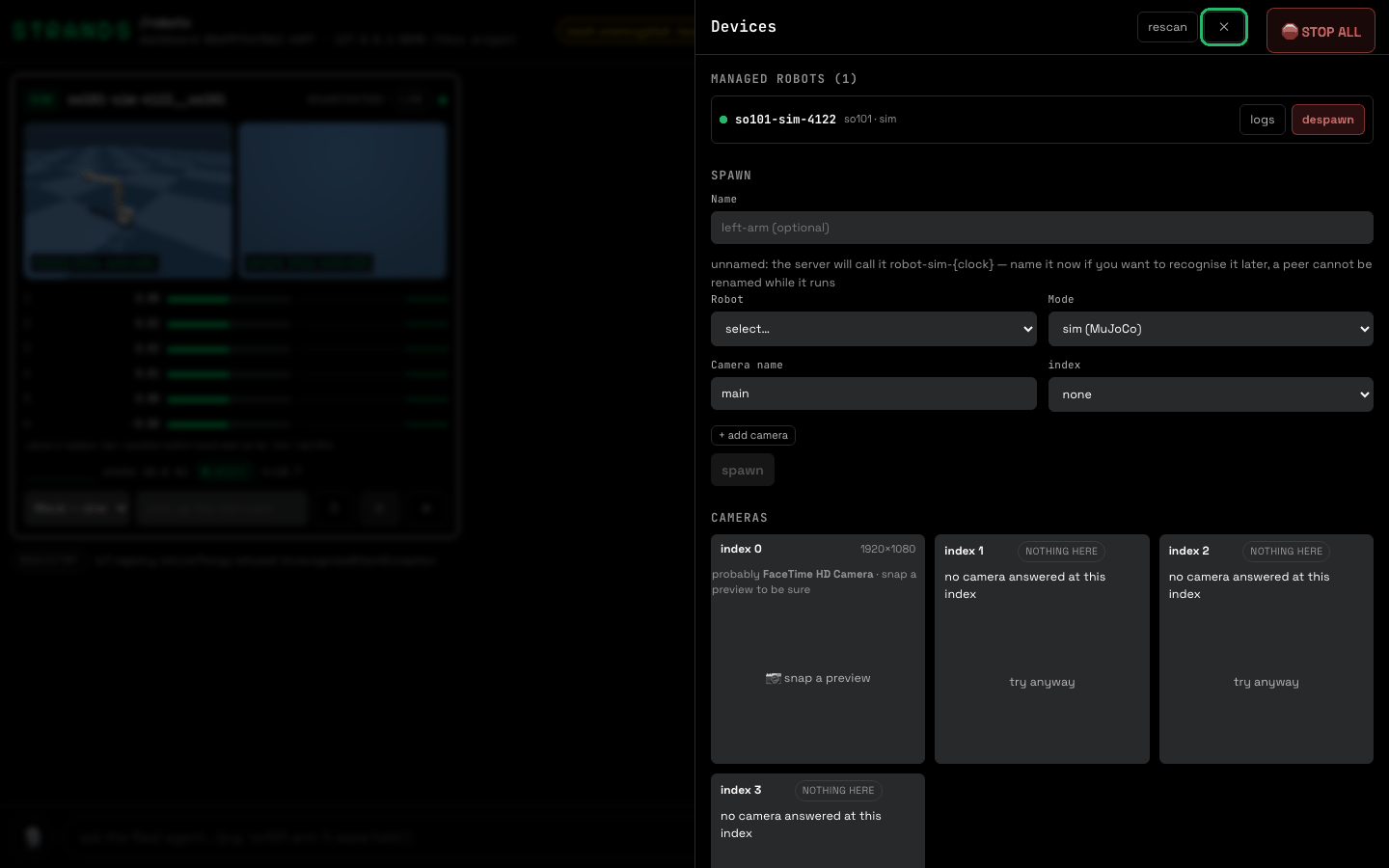This screenshot has height=868, width=1389.
Task: Click try anyway on index 1 card
Action: tap(1042, 682)
